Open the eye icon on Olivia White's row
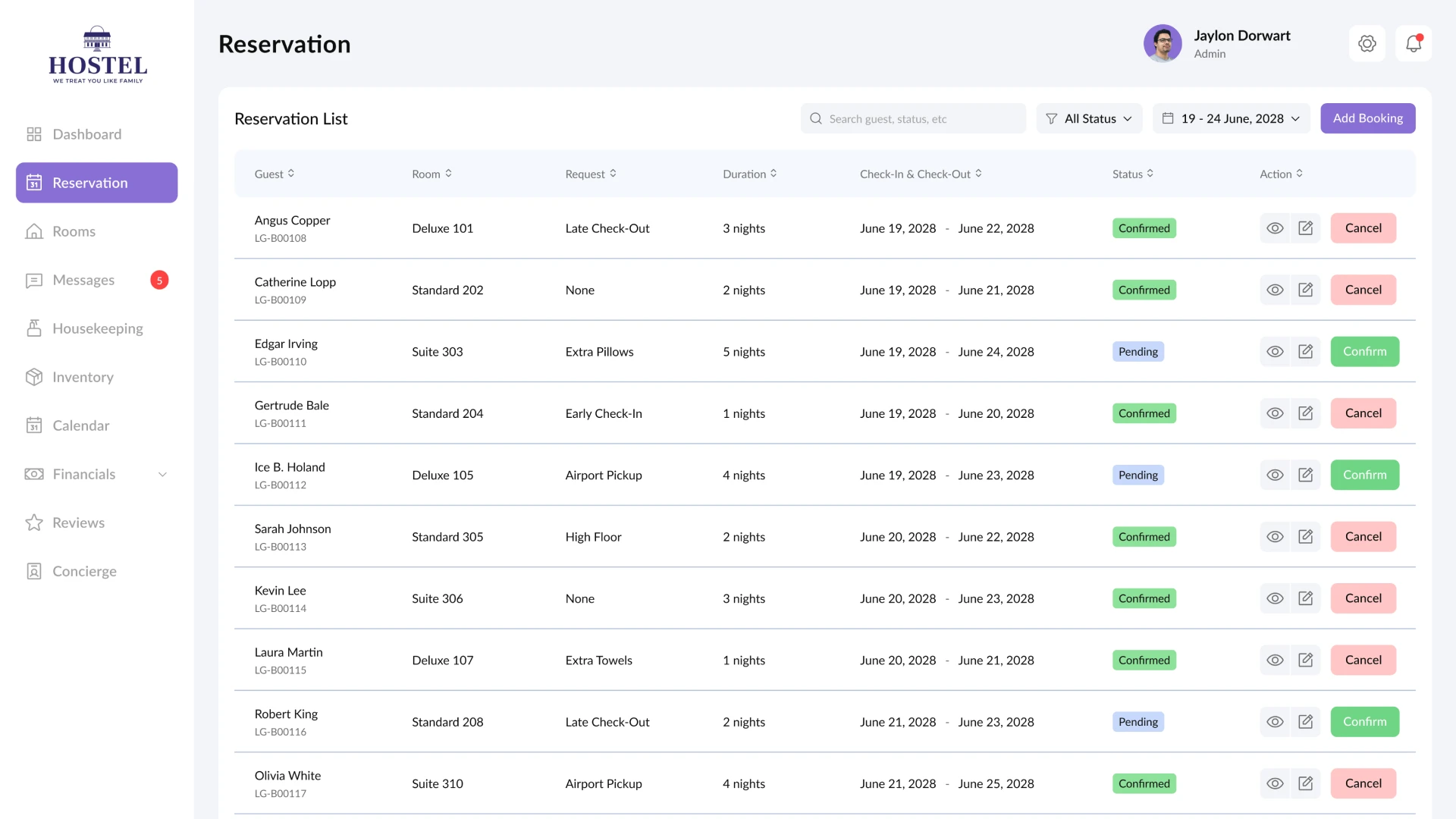The image size is (1456, 819). tap(1275, 783)
